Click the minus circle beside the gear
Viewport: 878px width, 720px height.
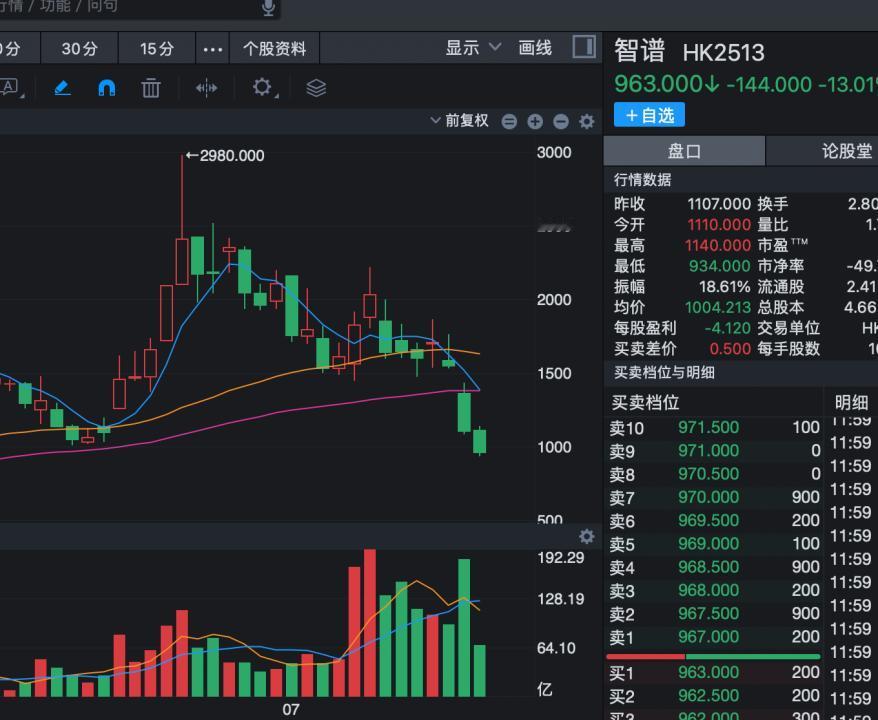pos(561,121)
